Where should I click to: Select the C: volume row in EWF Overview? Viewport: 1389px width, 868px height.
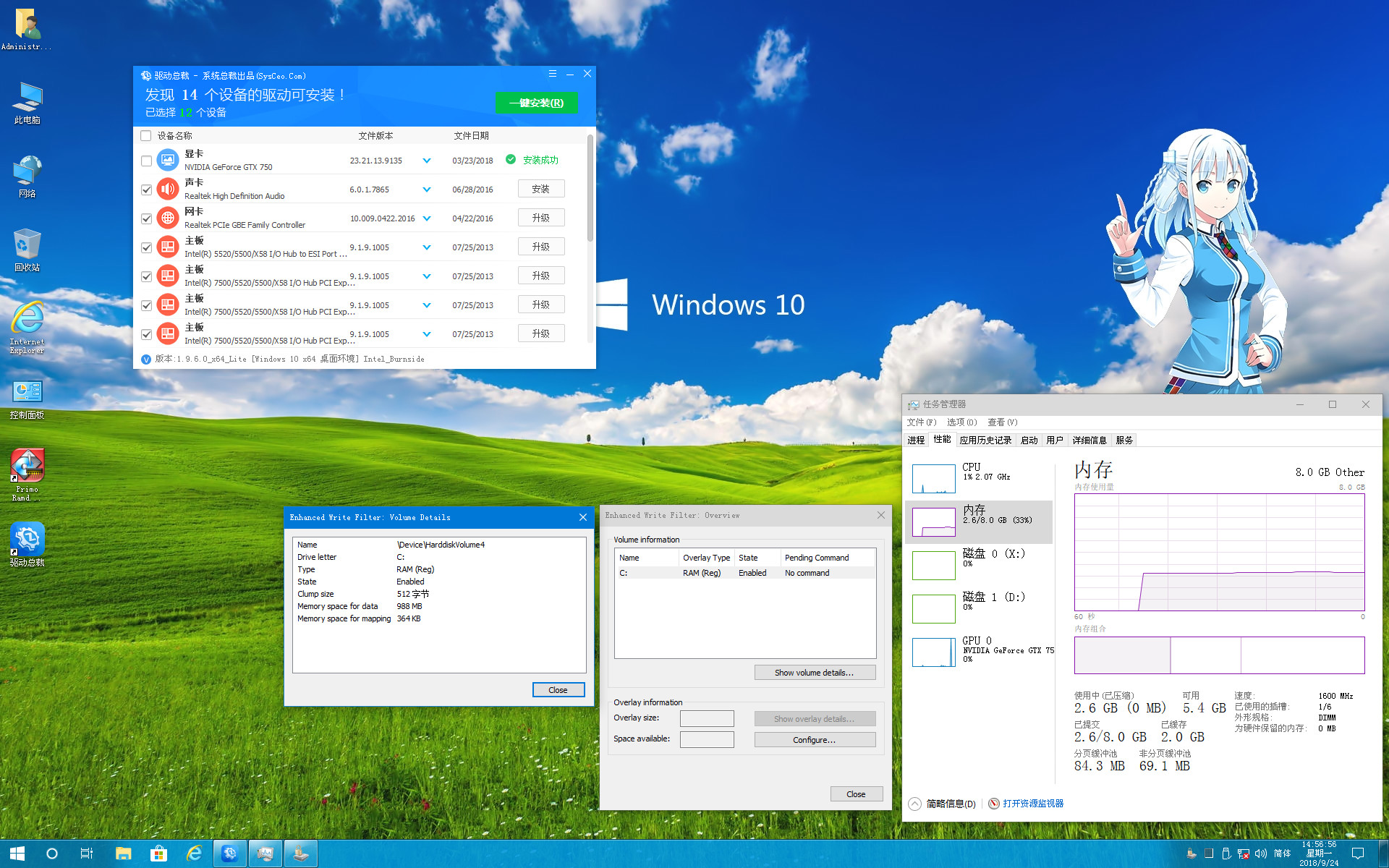point(745,573)
